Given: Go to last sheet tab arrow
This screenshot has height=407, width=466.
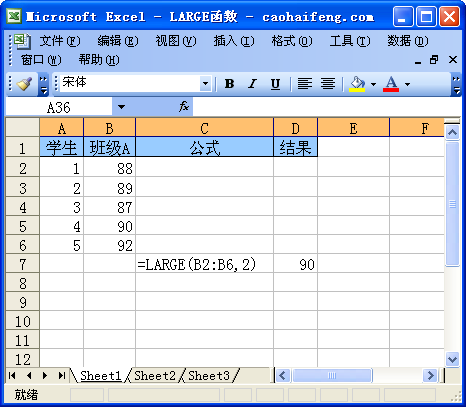Looking at the screenshot, I should coord(61,376).
